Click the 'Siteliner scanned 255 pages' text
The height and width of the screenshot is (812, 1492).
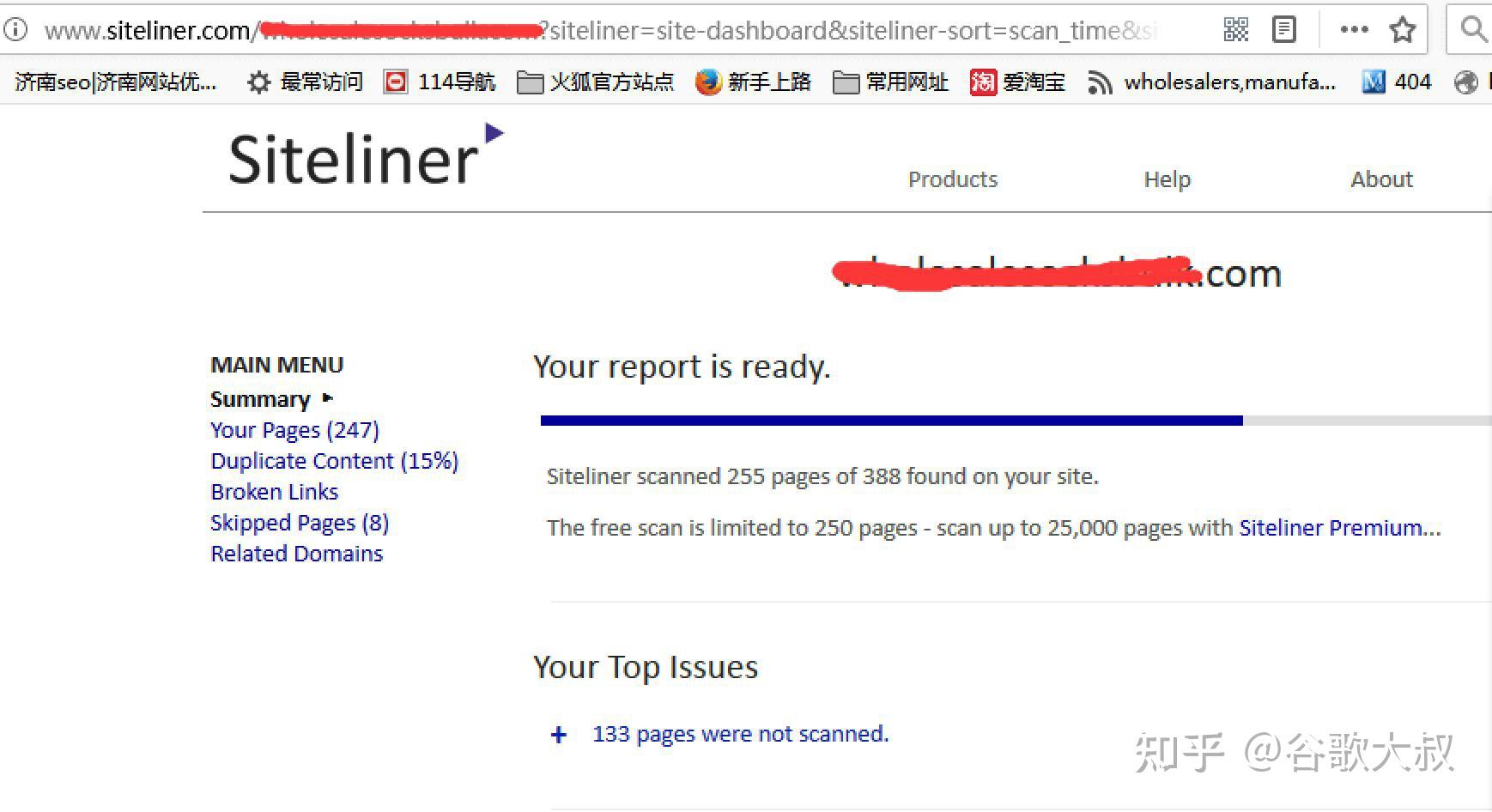click(822, 476)
